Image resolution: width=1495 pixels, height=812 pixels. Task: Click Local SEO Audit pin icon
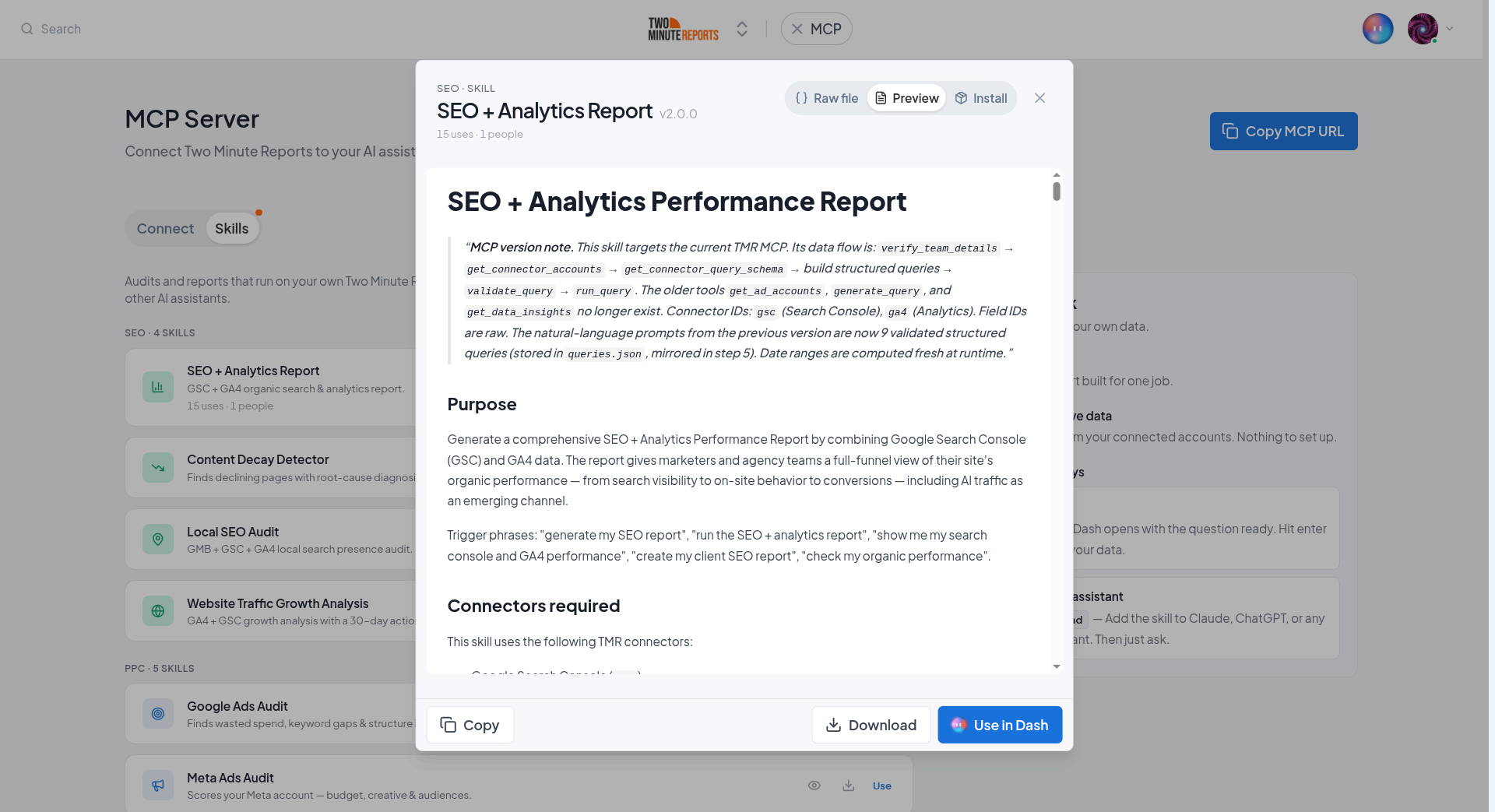click(158, 540)
